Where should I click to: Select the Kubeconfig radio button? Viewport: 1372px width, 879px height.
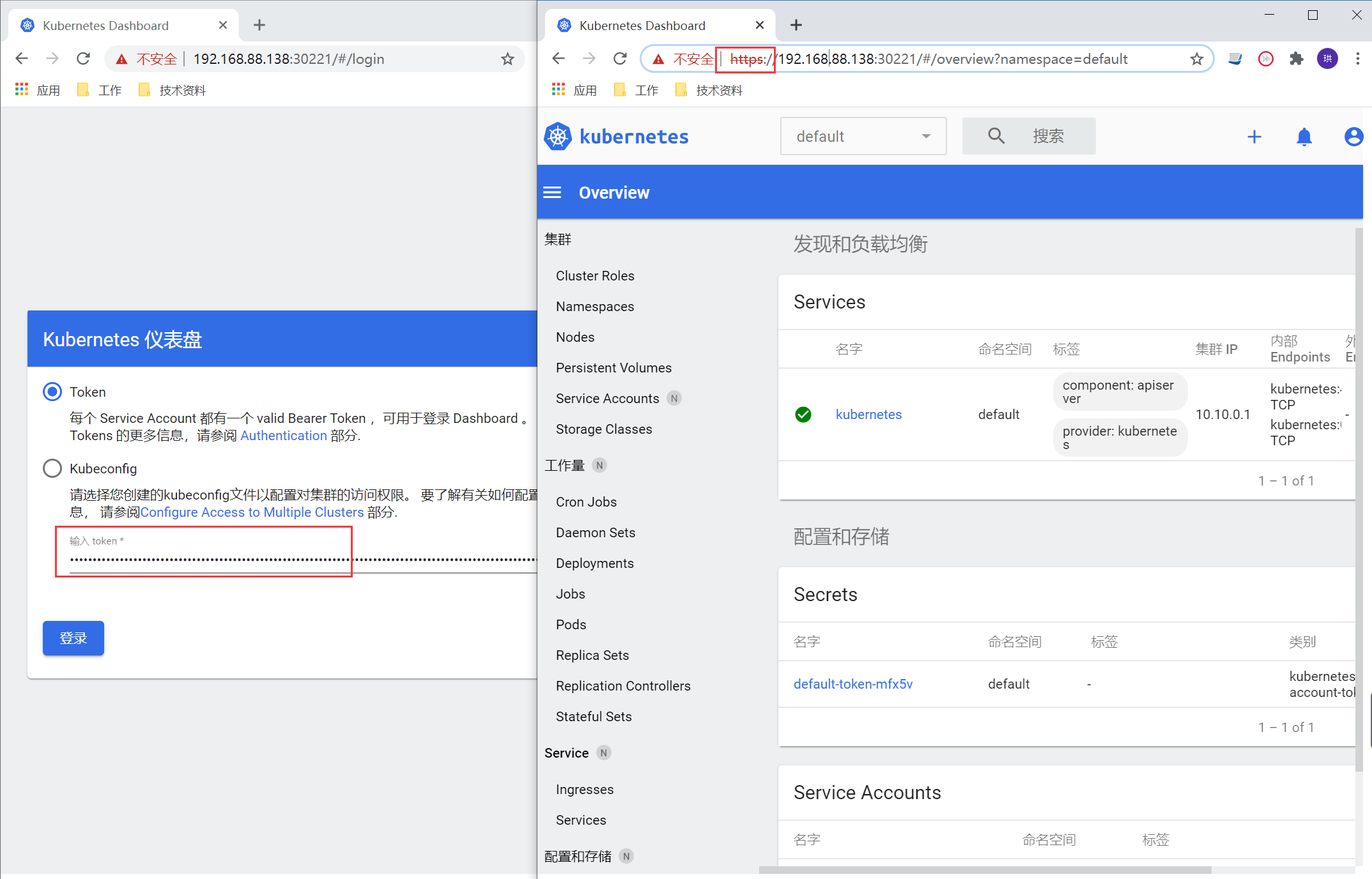pyautogui.click(x=52, y=468)
